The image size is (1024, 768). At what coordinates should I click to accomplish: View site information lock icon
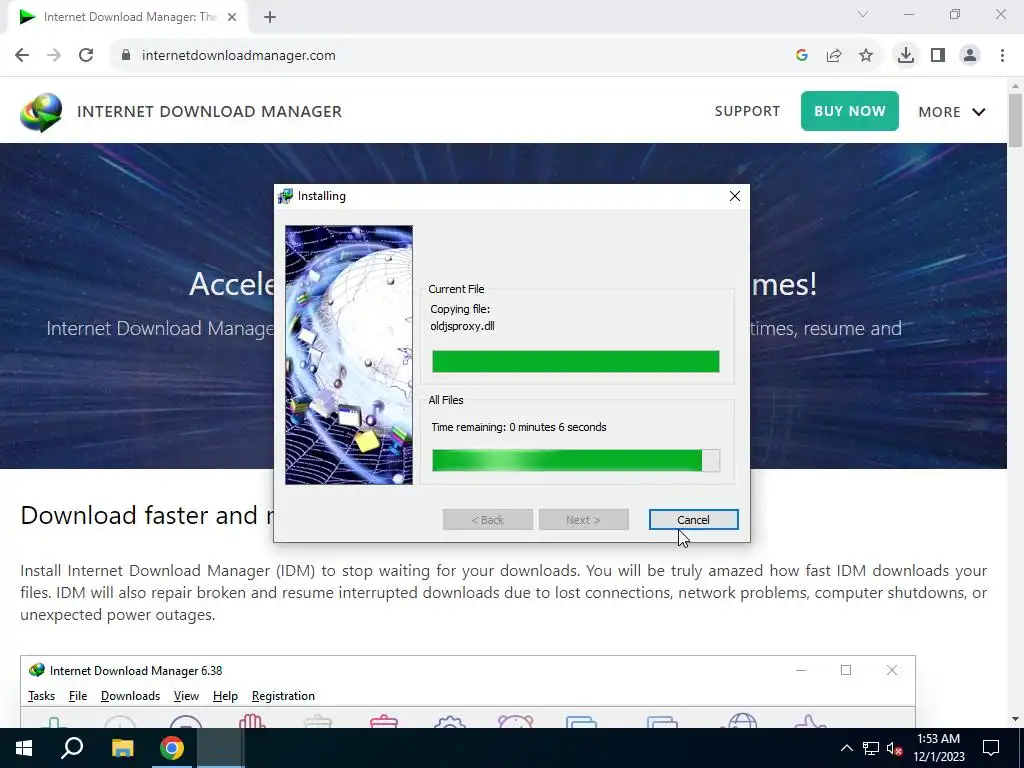[x=126, y=56]
